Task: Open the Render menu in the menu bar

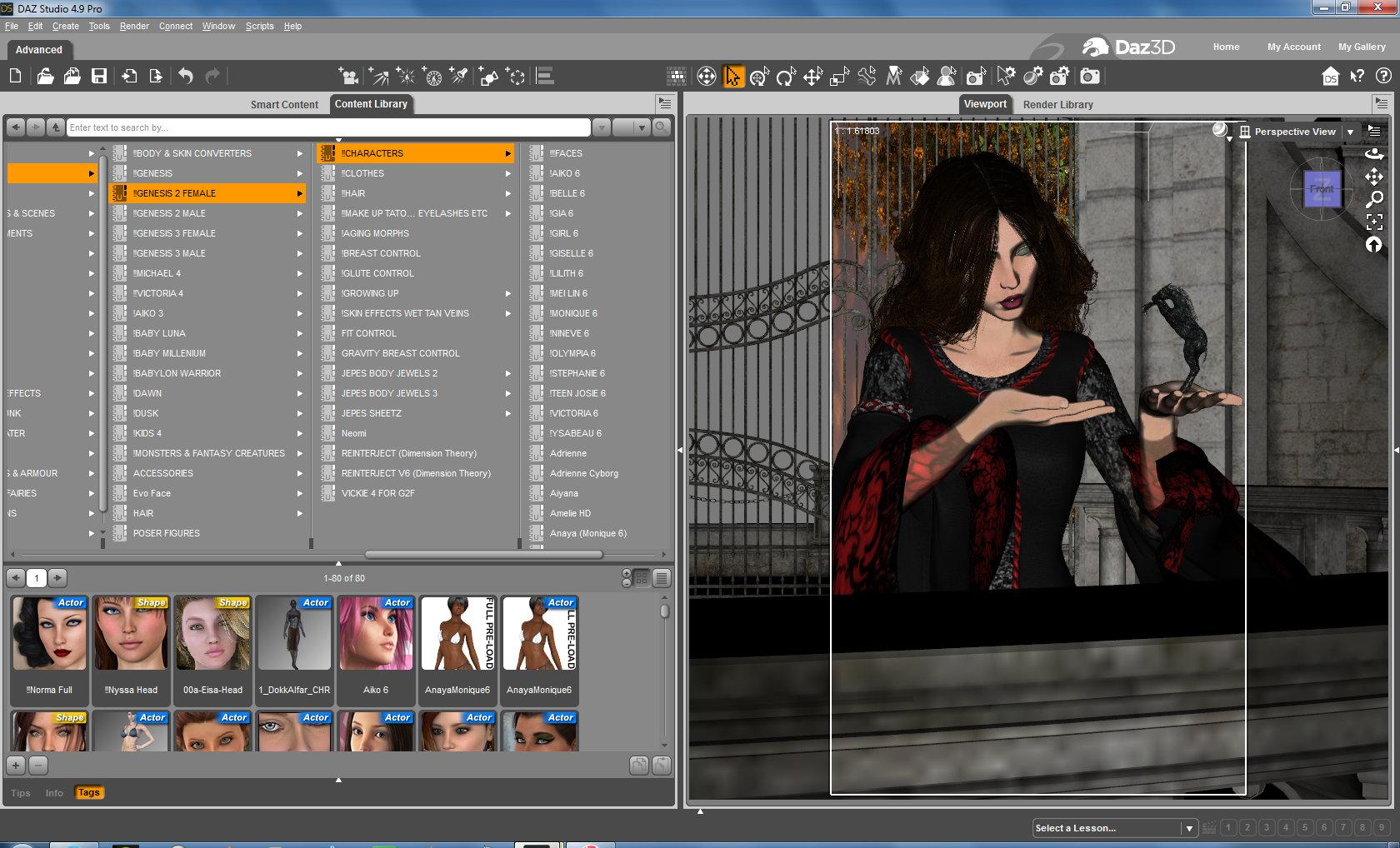Action: click(133, 26)
